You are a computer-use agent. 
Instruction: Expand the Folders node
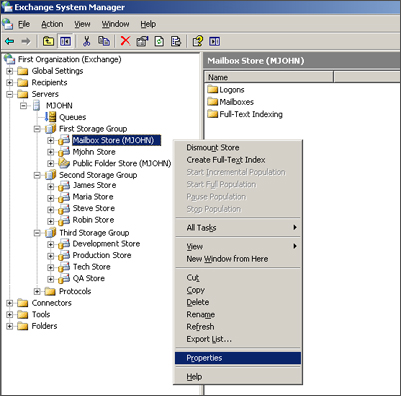click(10, 326)
